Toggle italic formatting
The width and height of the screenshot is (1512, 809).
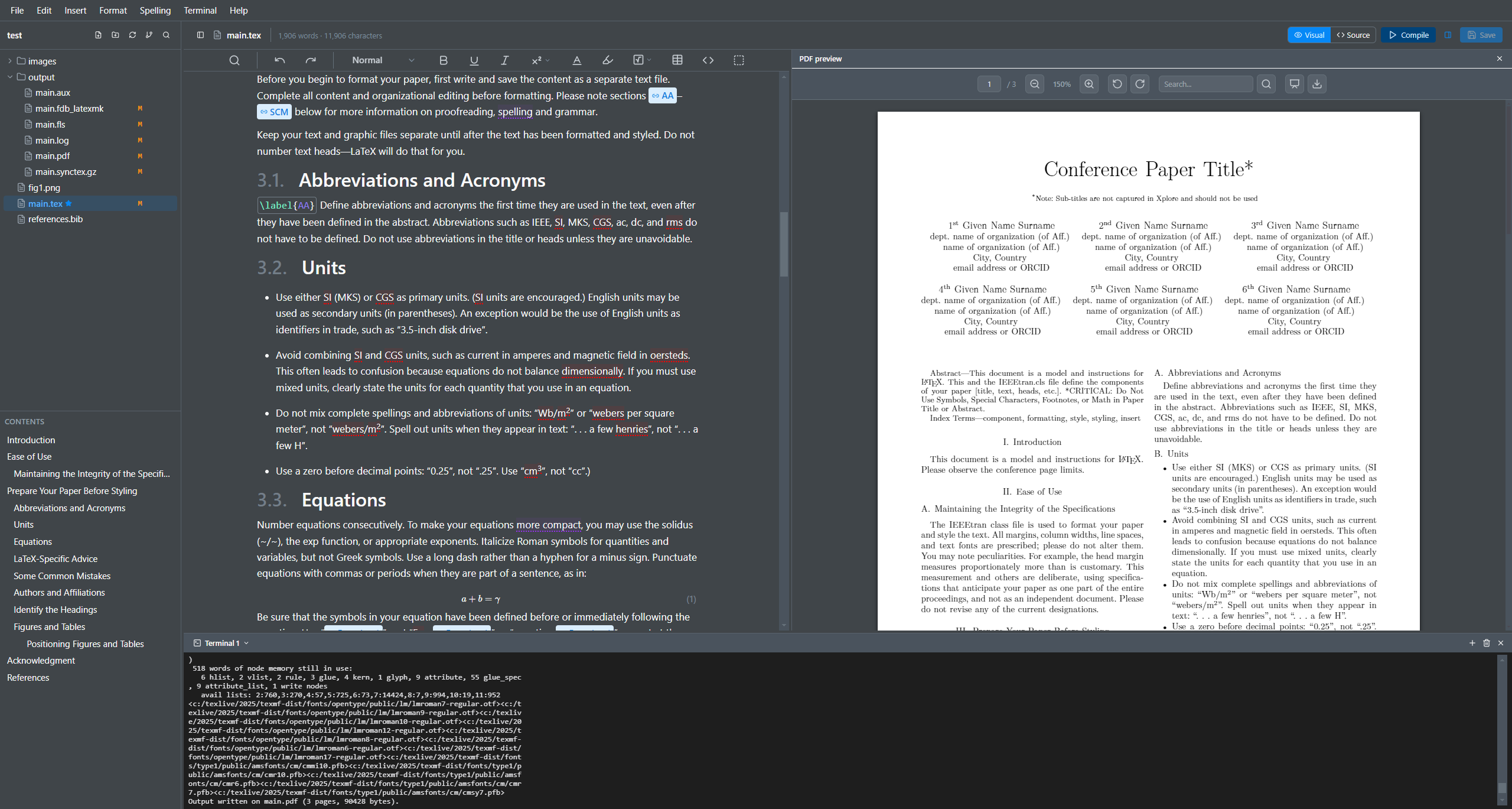[504, 60]
